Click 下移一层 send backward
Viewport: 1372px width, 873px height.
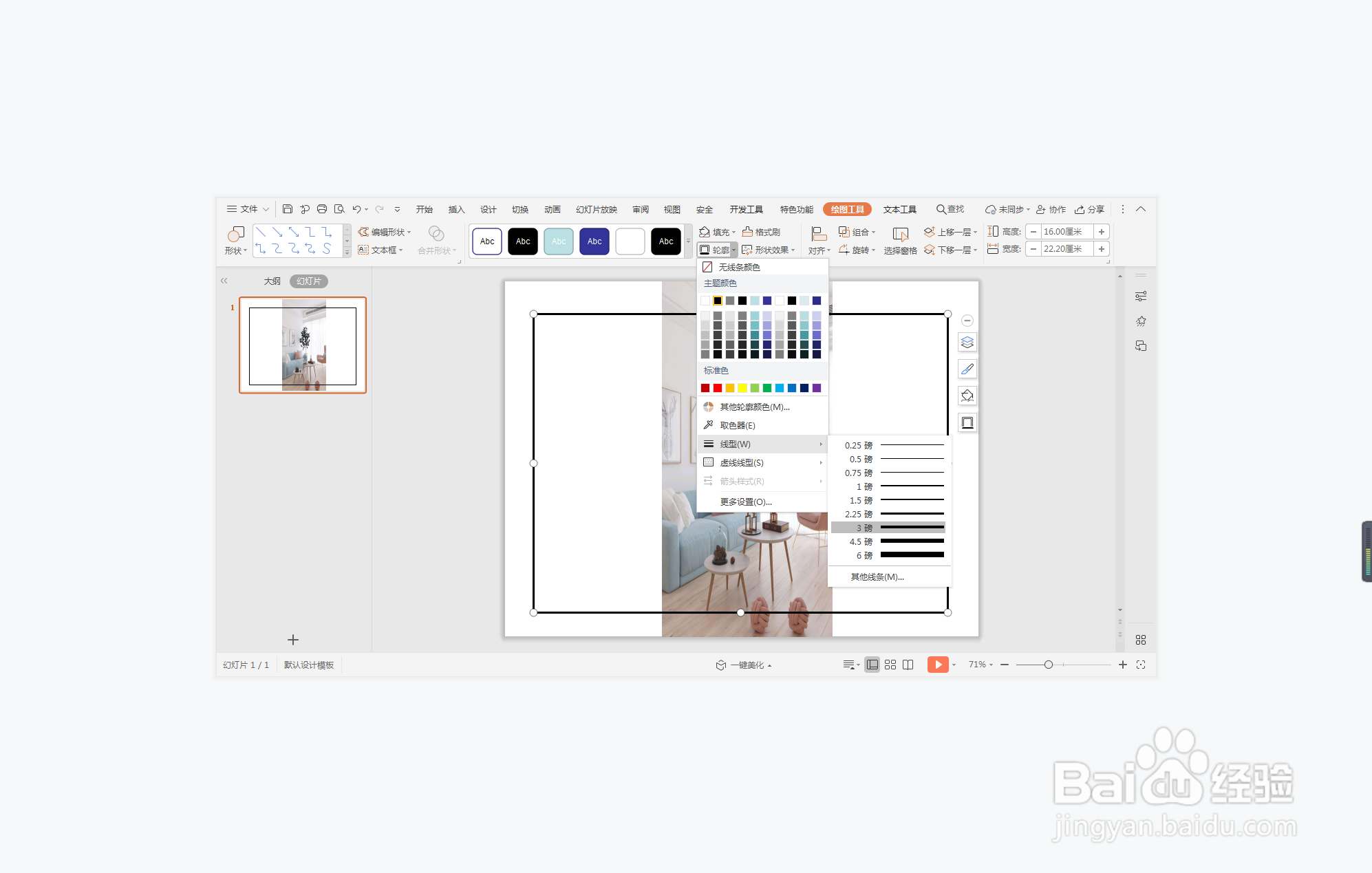pyautogui.click(x=950, y=250)
